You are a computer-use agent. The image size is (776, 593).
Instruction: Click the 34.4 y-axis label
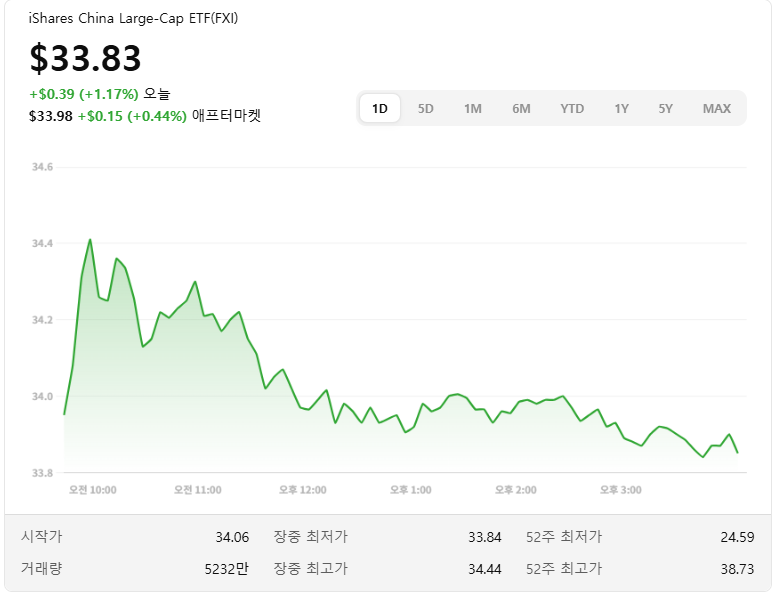pos(42,243)
